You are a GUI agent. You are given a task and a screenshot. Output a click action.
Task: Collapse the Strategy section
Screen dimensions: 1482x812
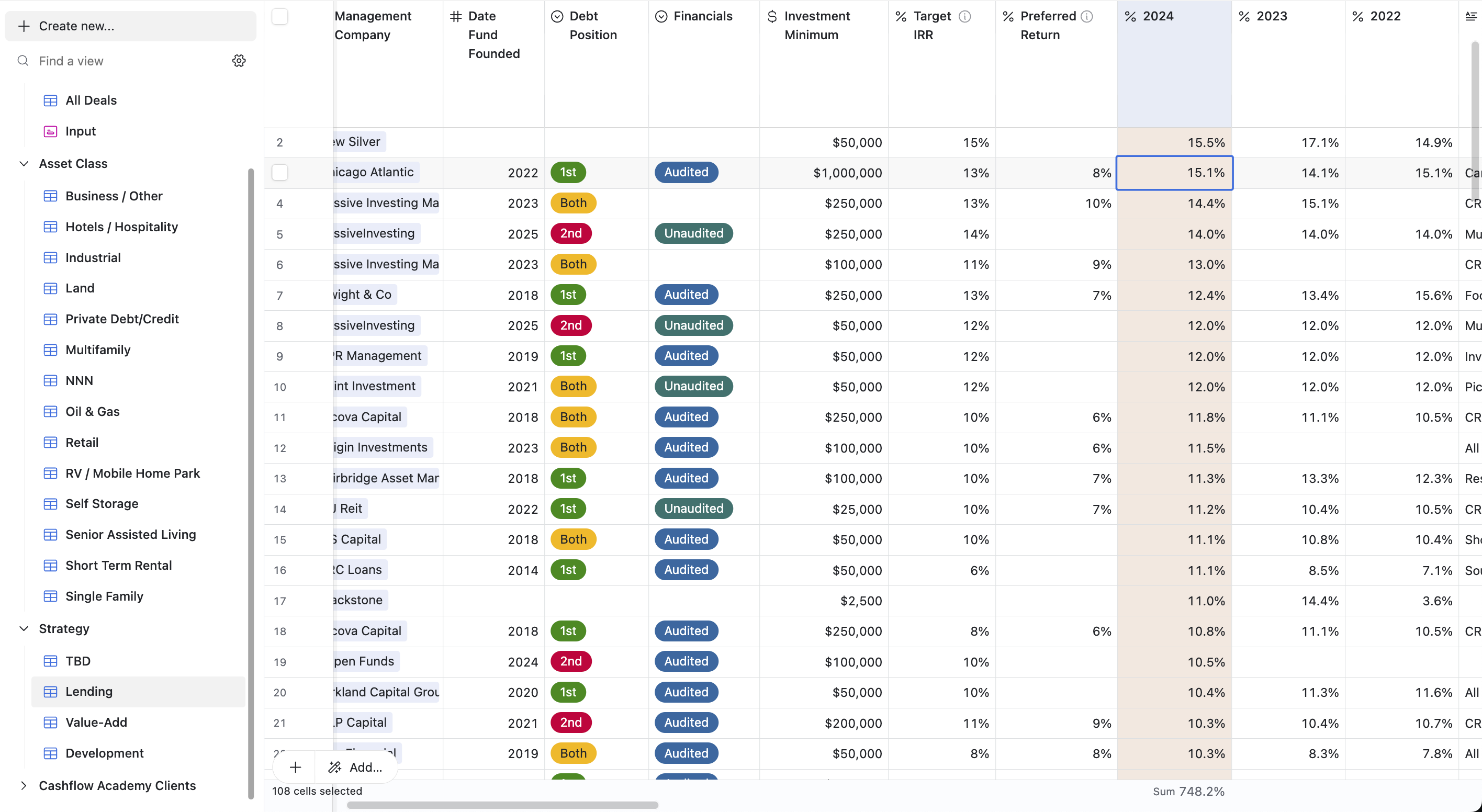pos(24,628)
